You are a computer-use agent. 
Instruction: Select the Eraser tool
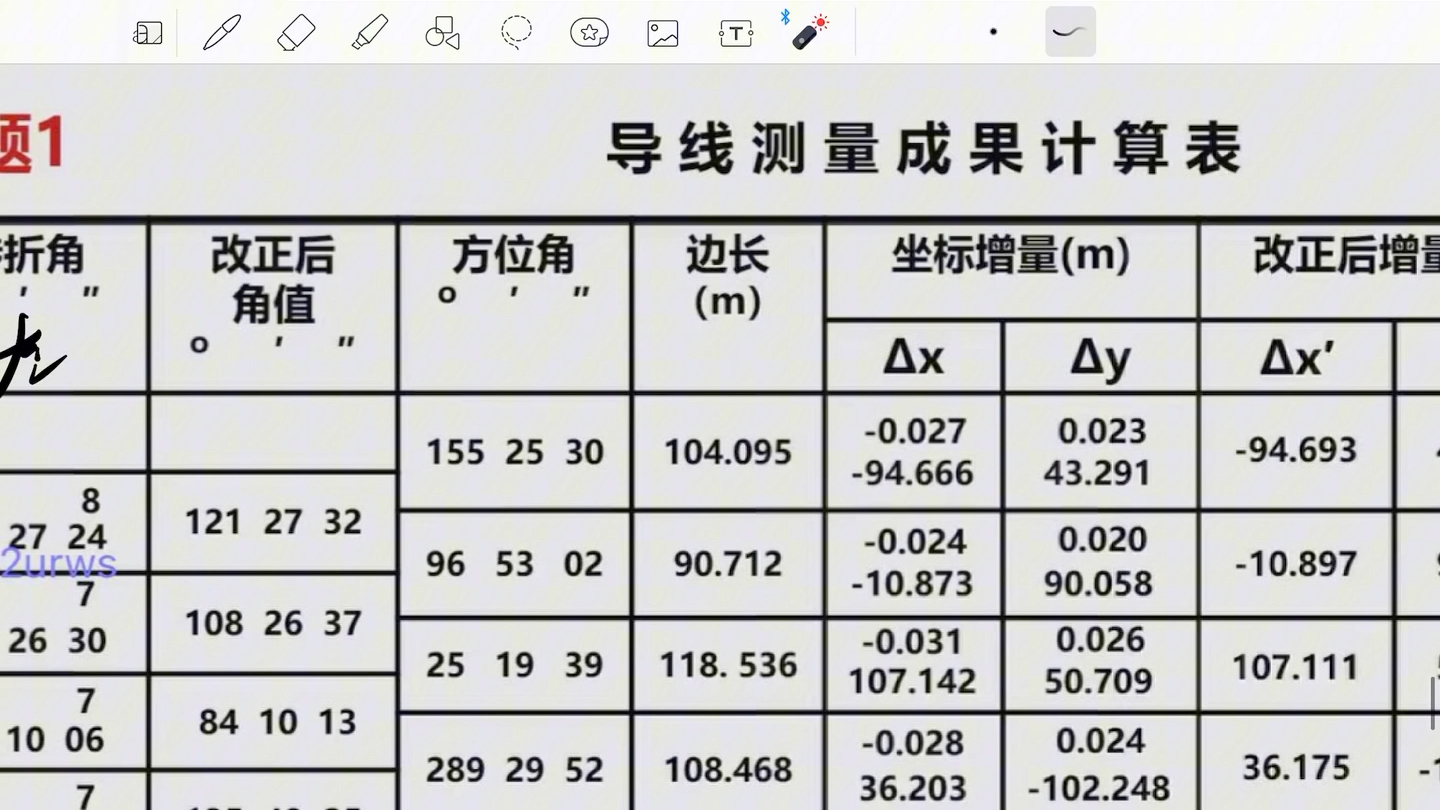point(296,33)
